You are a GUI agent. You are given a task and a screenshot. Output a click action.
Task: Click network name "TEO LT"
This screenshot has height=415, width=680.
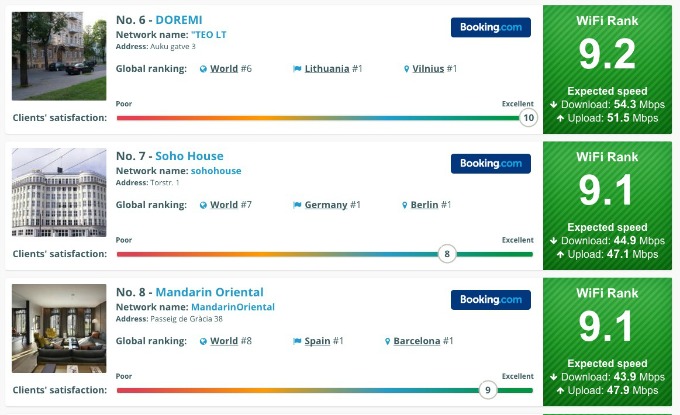coord(209,35)
